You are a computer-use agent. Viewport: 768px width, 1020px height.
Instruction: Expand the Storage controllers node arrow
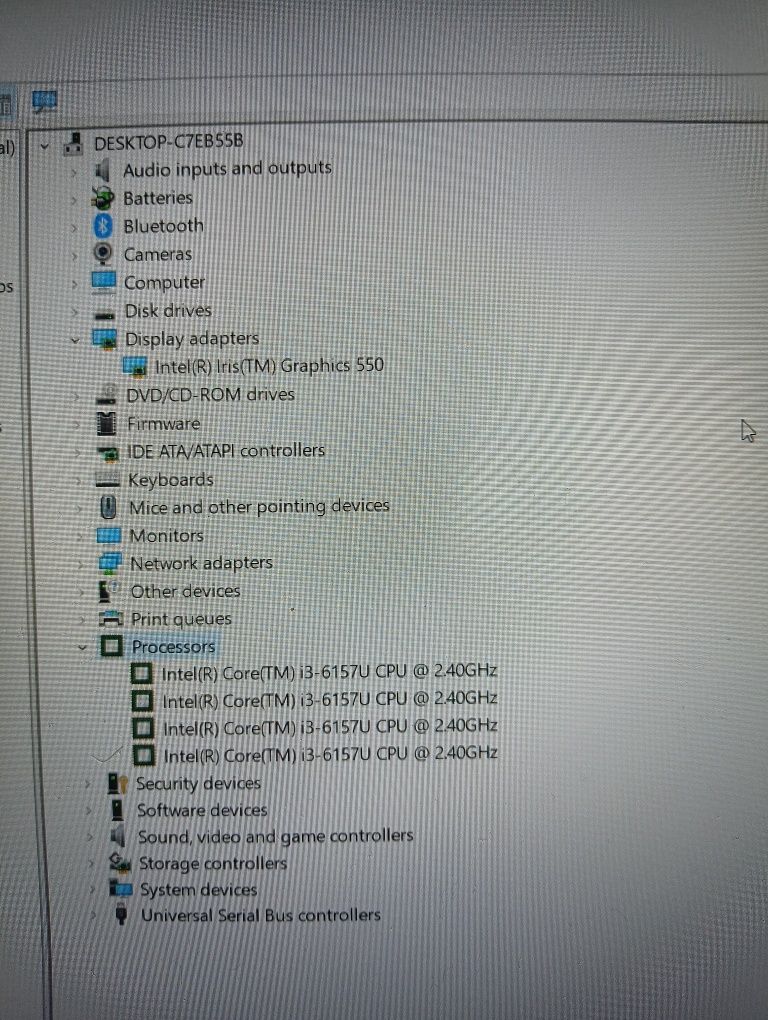click(x=90, y=864)
